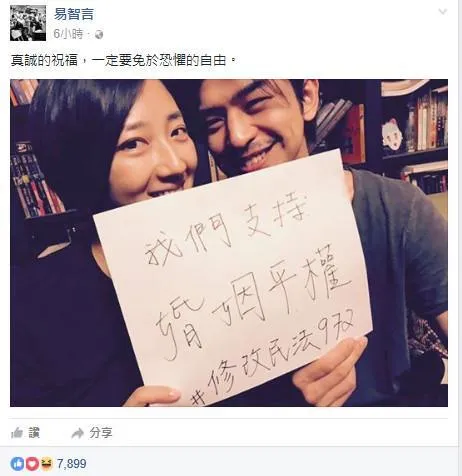Open the post options chevron menu
This screenshot has width=462, height=476.
(442, 12)
